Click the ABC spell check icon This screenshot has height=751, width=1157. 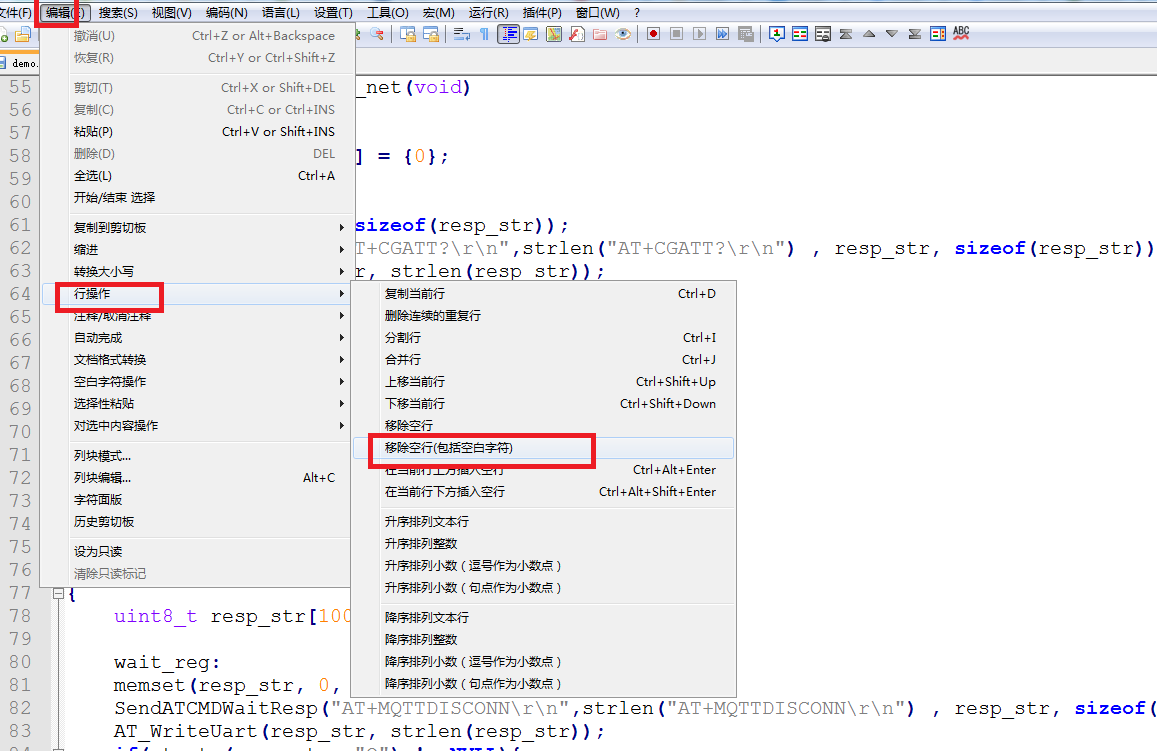pyautogui.click(x=961, y=34)
